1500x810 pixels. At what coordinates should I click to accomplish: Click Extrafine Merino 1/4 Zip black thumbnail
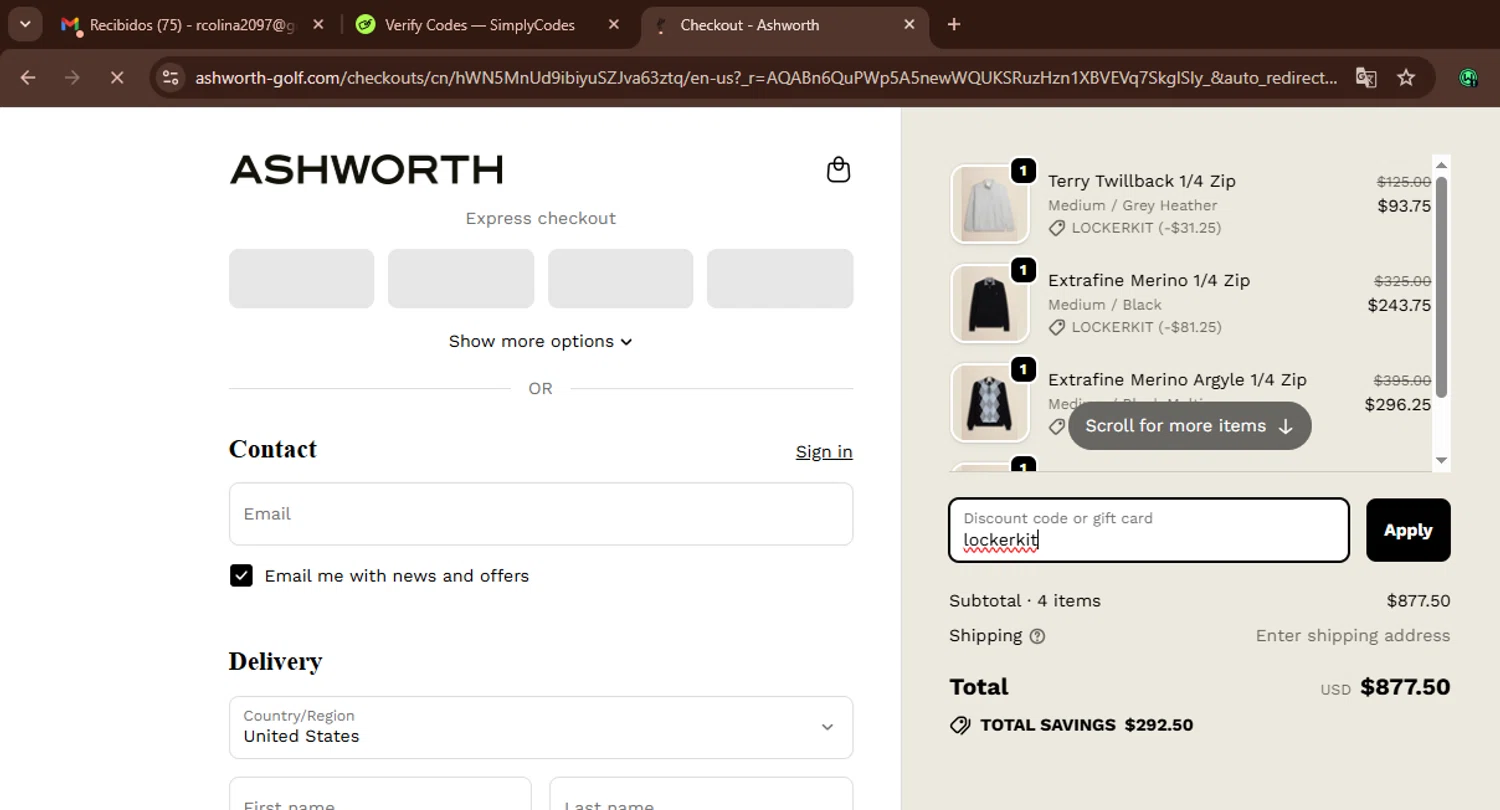(x=990, y=303)
